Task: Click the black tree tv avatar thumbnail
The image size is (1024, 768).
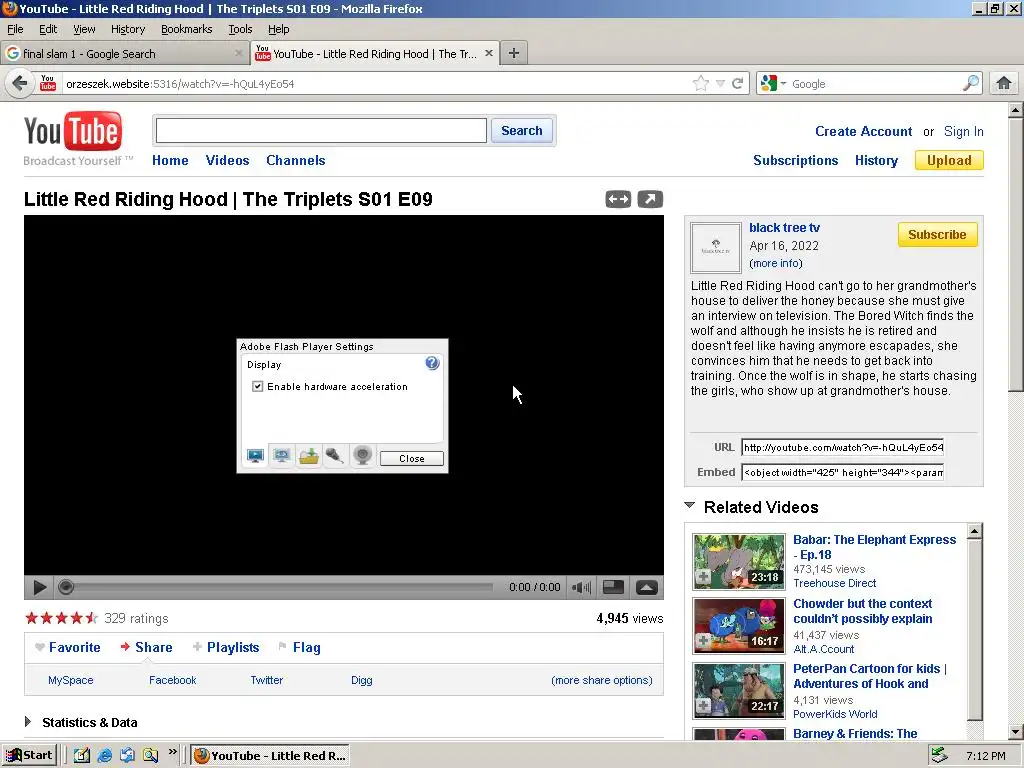Action: pyautogui.click(x=716, y=248)
